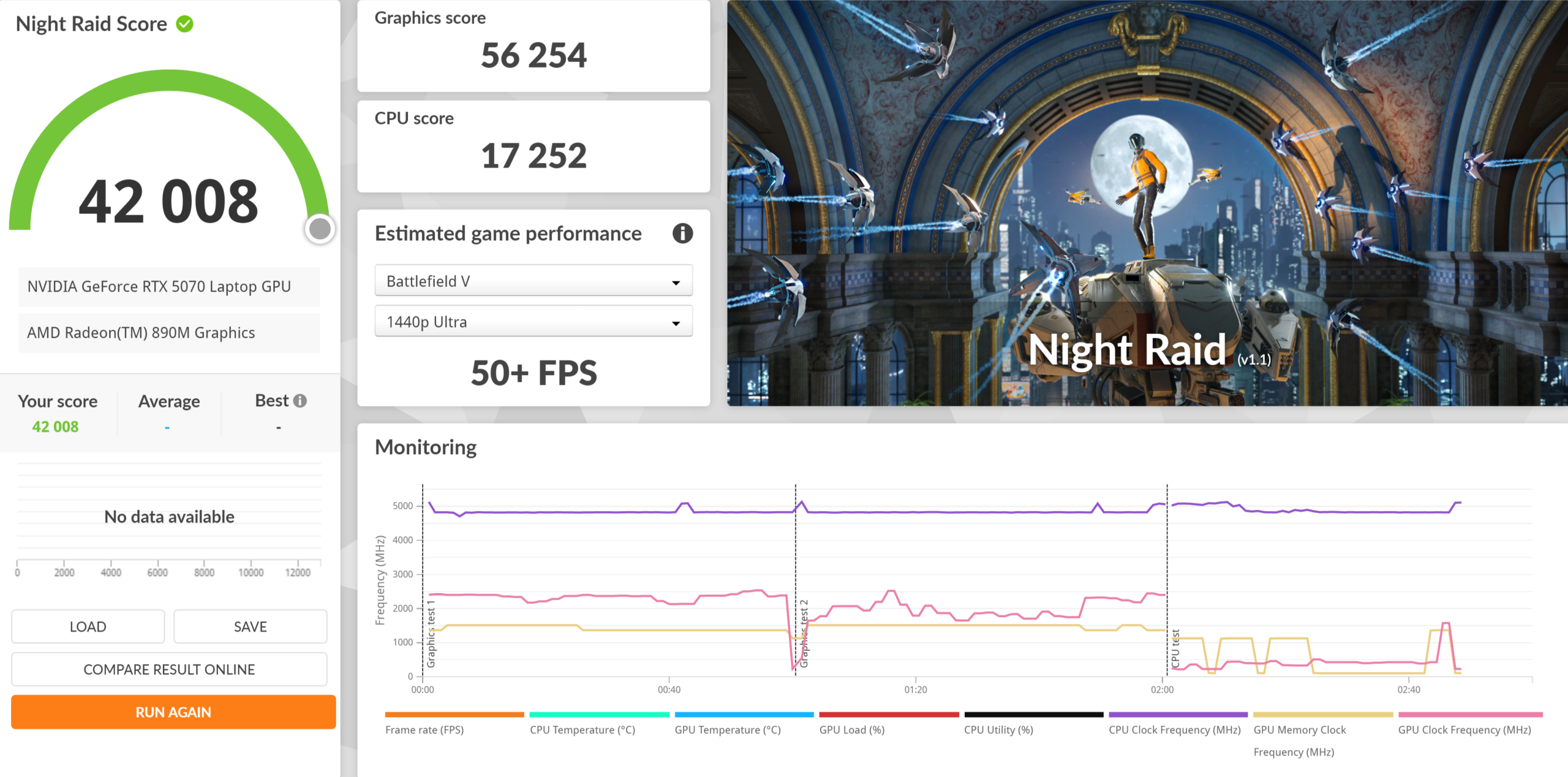Open the Battlefield V game dropdown
This screenshot has height=777, width=1568.
[x=533, y=281]
